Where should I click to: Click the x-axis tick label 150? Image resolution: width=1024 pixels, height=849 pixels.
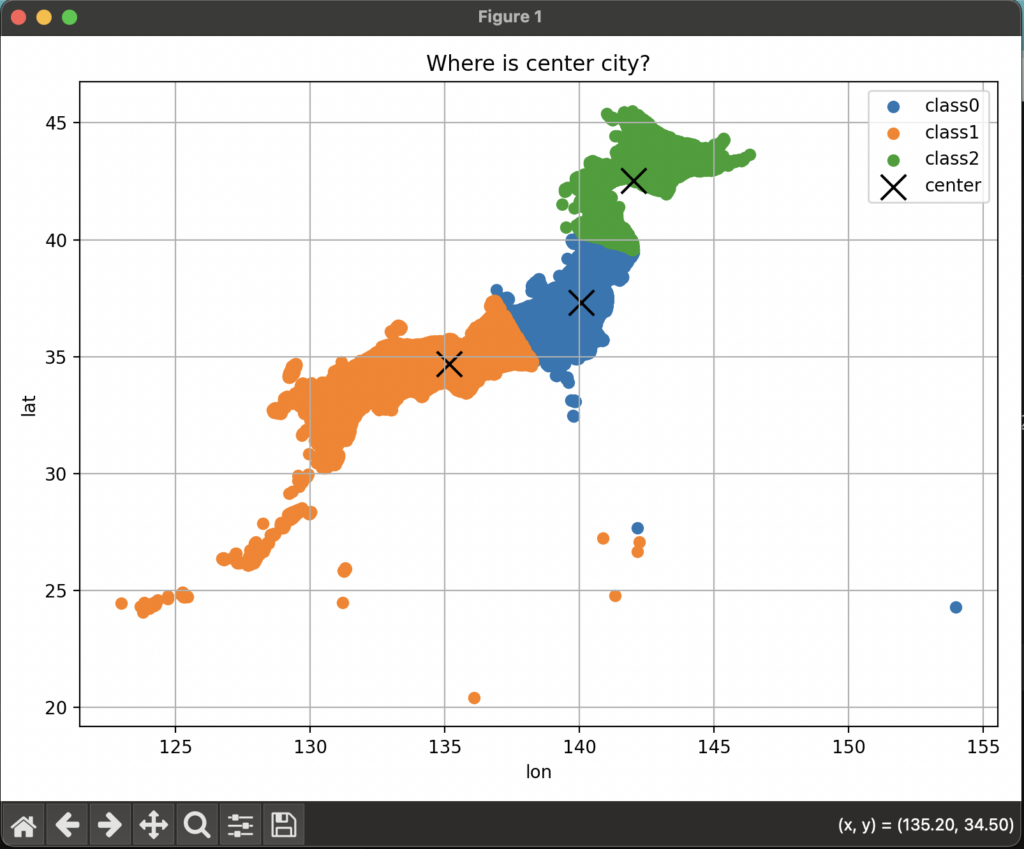(848, 746)
